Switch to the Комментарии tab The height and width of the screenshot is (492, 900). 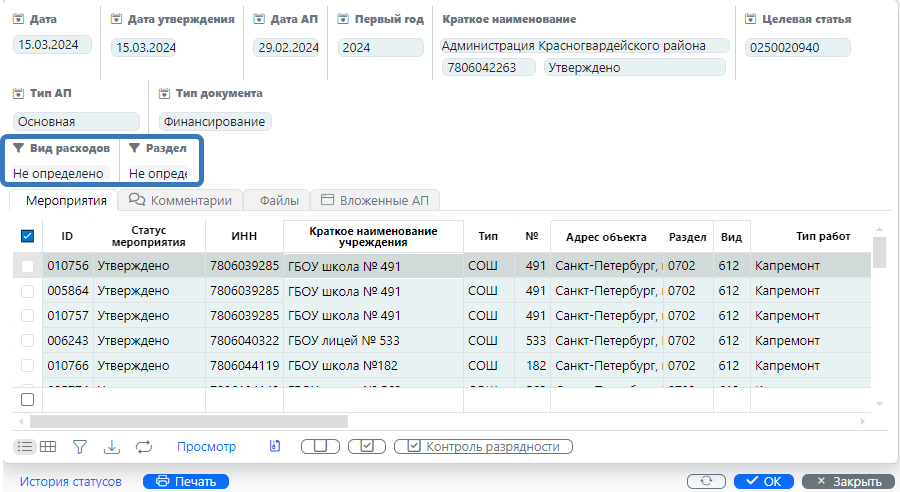point(180,200)
